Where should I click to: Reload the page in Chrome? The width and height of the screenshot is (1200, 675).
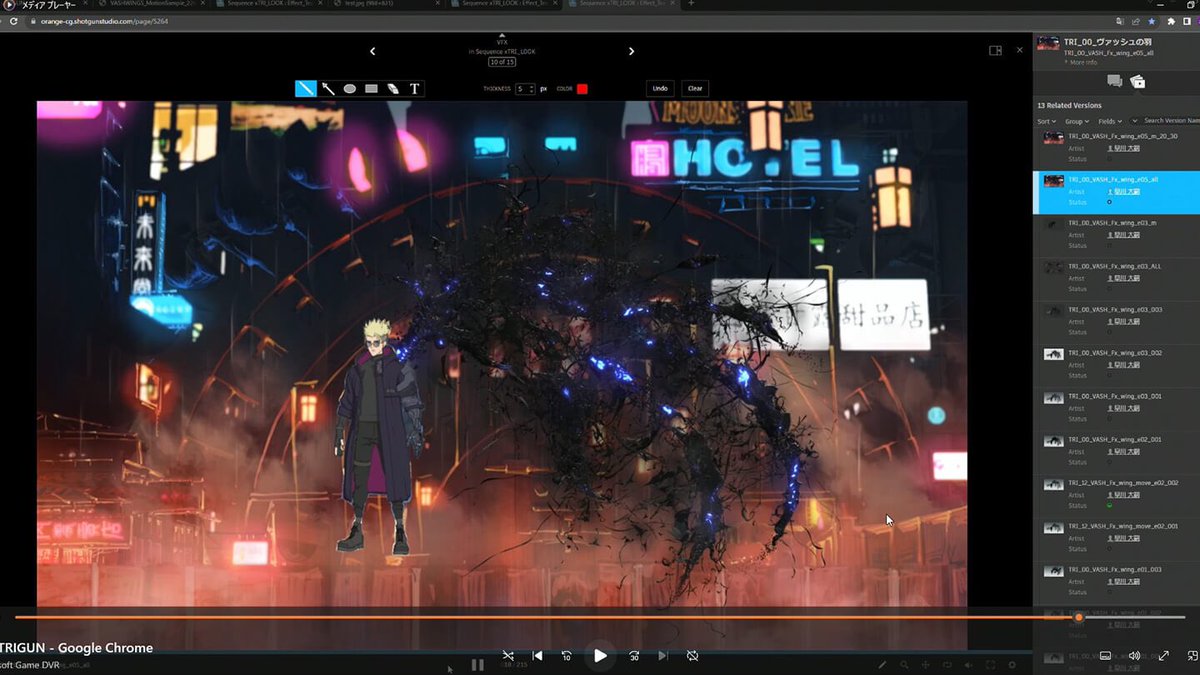click(14, 20)
